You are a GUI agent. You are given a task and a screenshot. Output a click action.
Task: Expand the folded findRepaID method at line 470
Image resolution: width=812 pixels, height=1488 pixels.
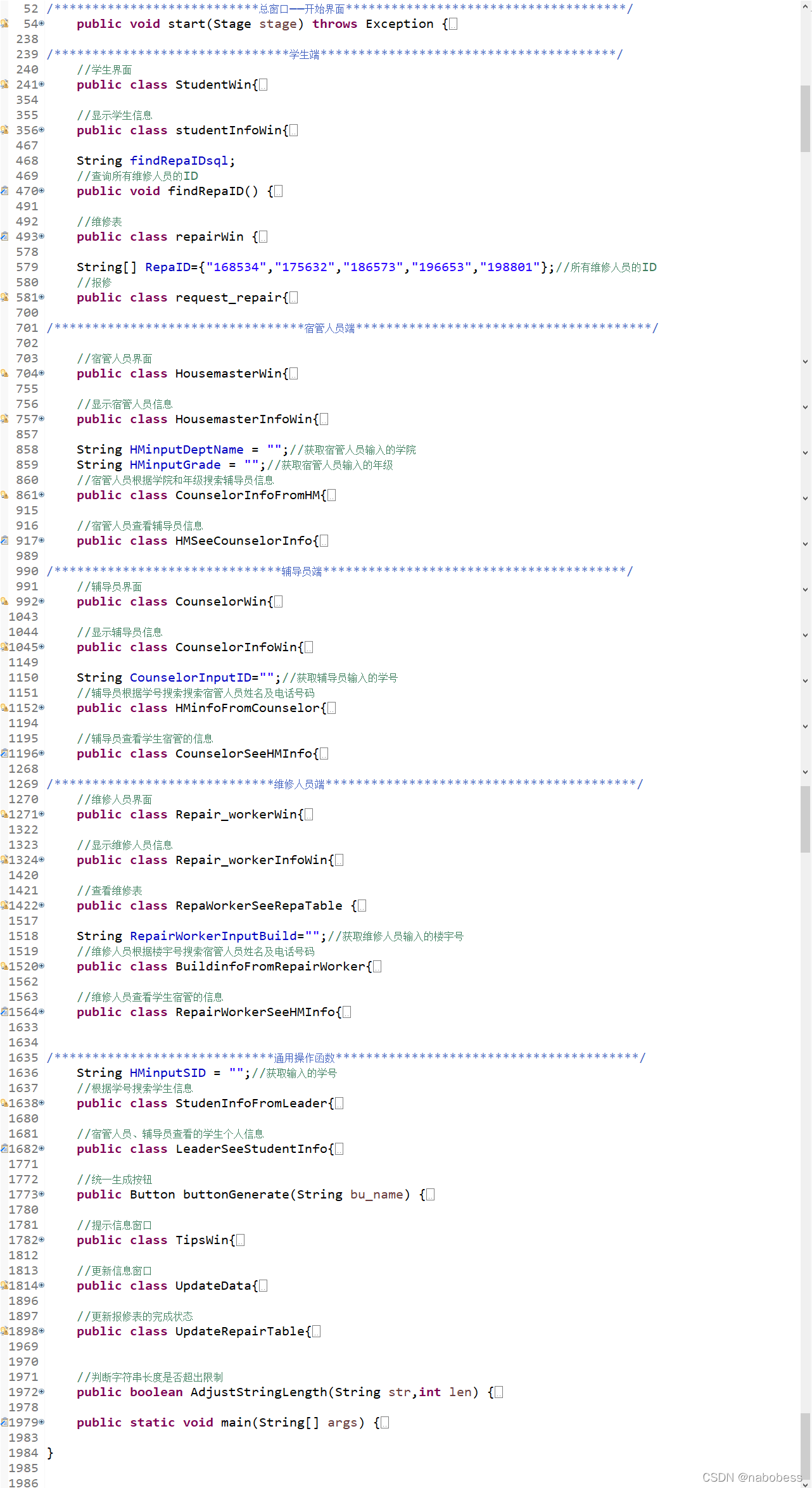point(42,191)
